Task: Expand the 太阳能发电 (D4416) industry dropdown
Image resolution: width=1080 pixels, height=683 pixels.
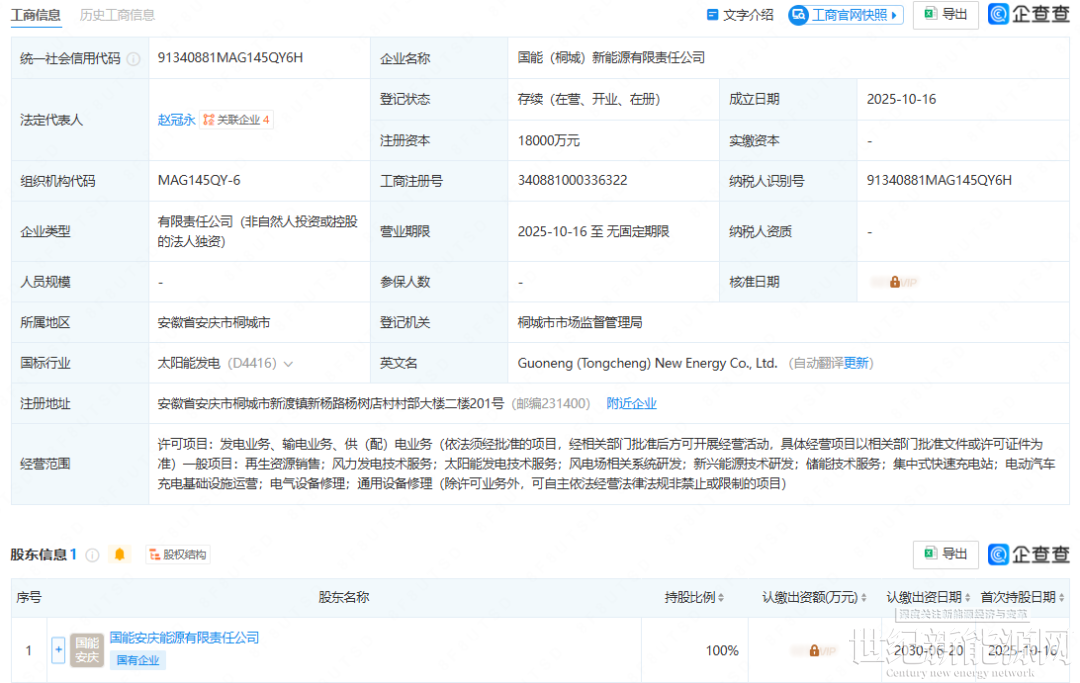Action: [x=289, y=364]
